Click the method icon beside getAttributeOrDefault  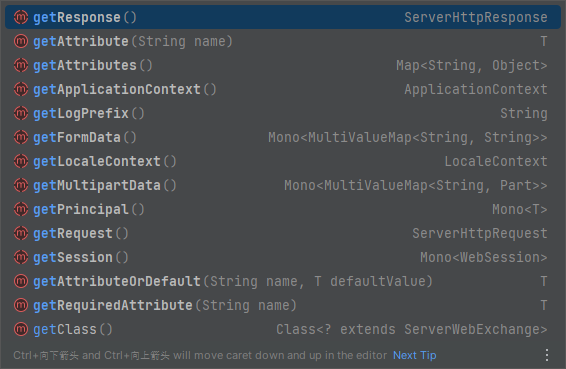(x=21, y=281)
